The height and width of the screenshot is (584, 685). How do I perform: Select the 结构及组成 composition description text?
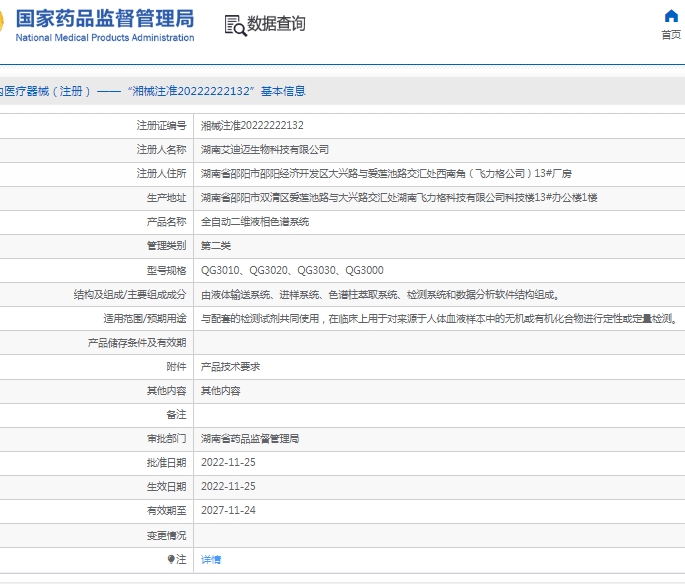(x=380, y=295)
